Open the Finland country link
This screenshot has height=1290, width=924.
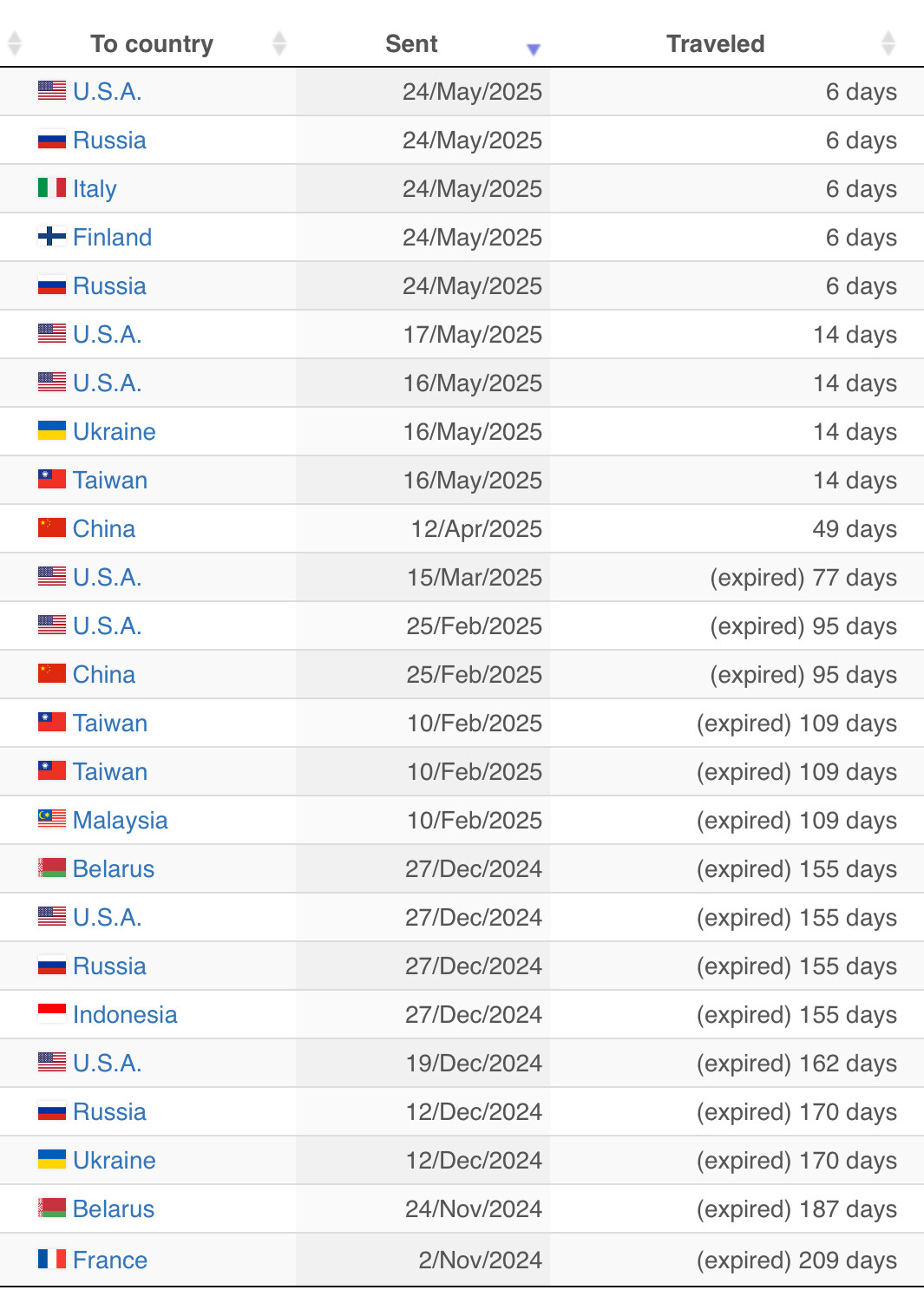click(x=113, y=237)
